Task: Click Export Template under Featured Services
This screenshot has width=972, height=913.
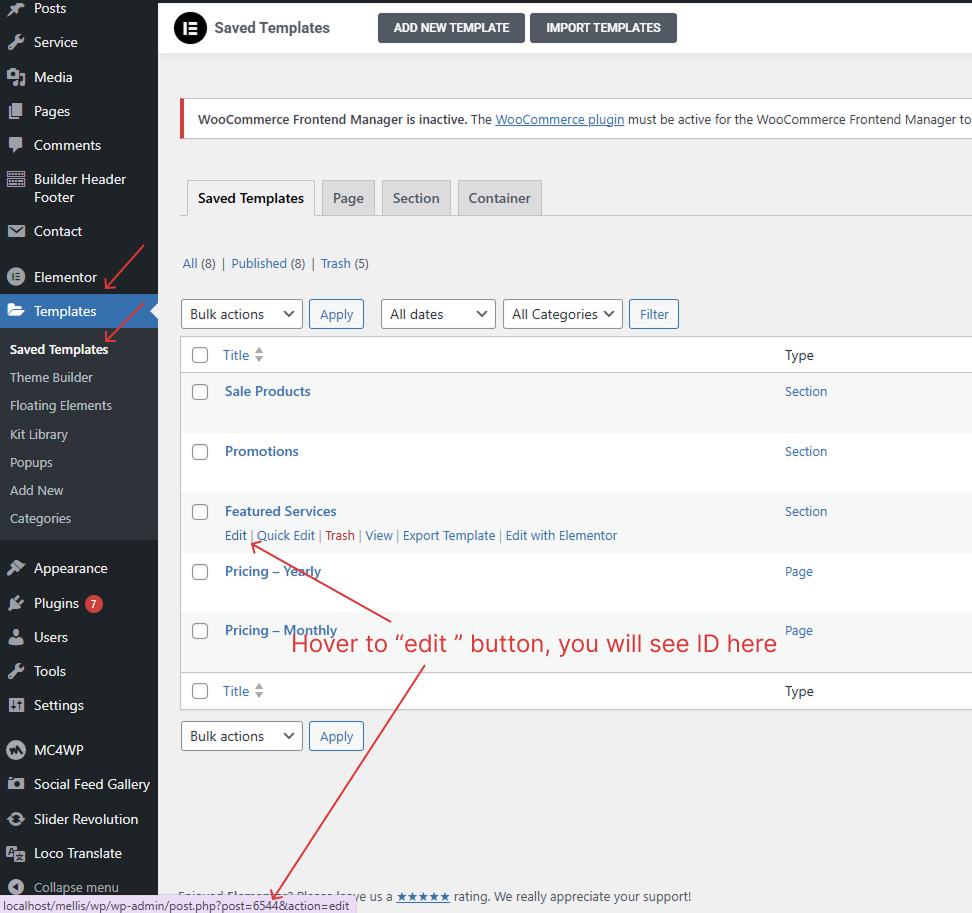Action: point(449,536)
